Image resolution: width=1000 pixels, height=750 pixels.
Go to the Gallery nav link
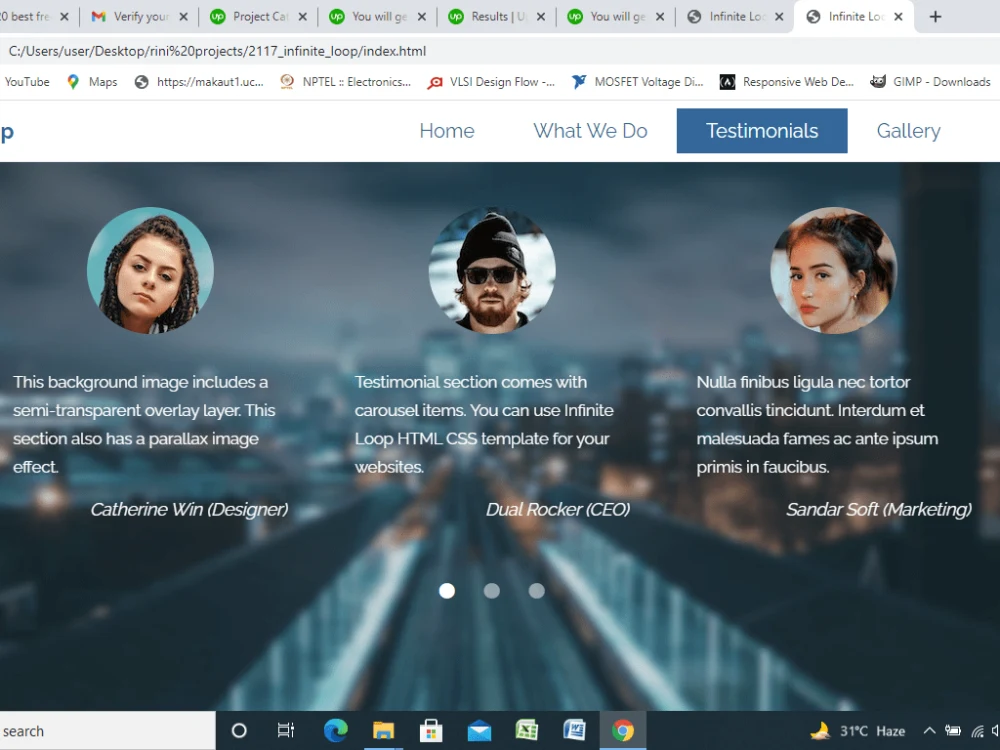pos(908,131)
